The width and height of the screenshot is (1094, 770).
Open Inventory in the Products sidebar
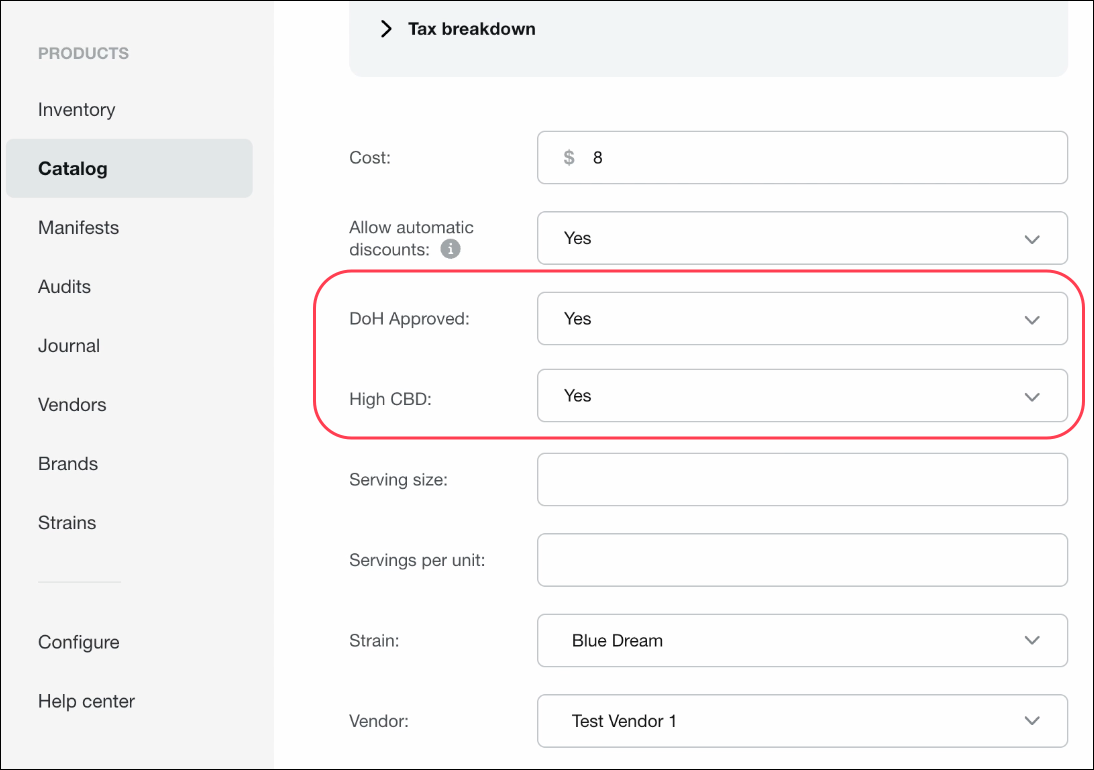(x=77, y=110)
